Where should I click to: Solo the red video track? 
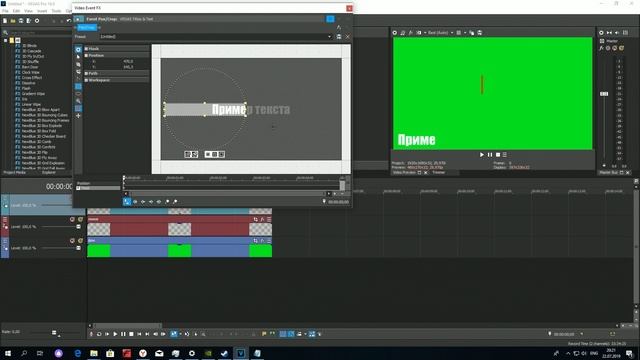pos(80,220)
